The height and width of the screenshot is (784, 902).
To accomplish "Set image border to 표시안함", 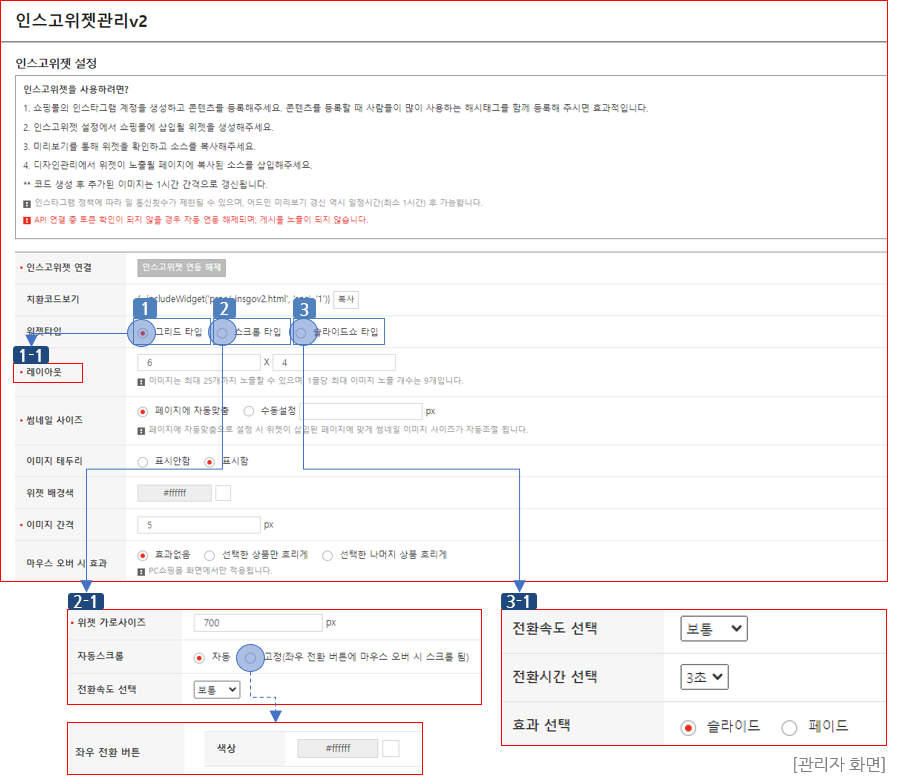I will [x=143, y=462].
